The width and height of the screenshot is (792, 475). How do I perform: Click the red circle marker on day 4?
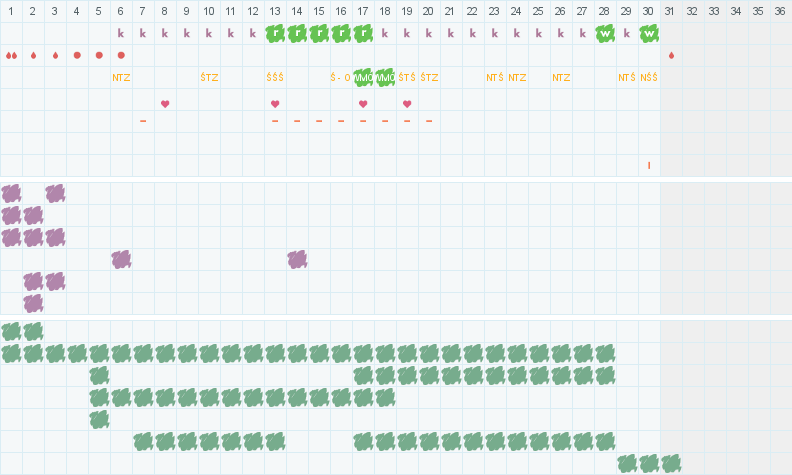pos(77,55)
